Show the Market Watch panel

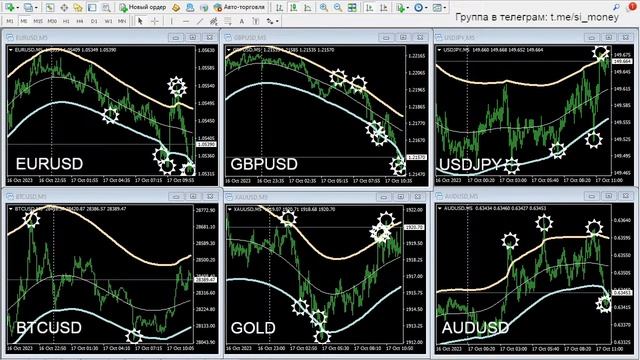pyautogui.click(x=50, y=7)
